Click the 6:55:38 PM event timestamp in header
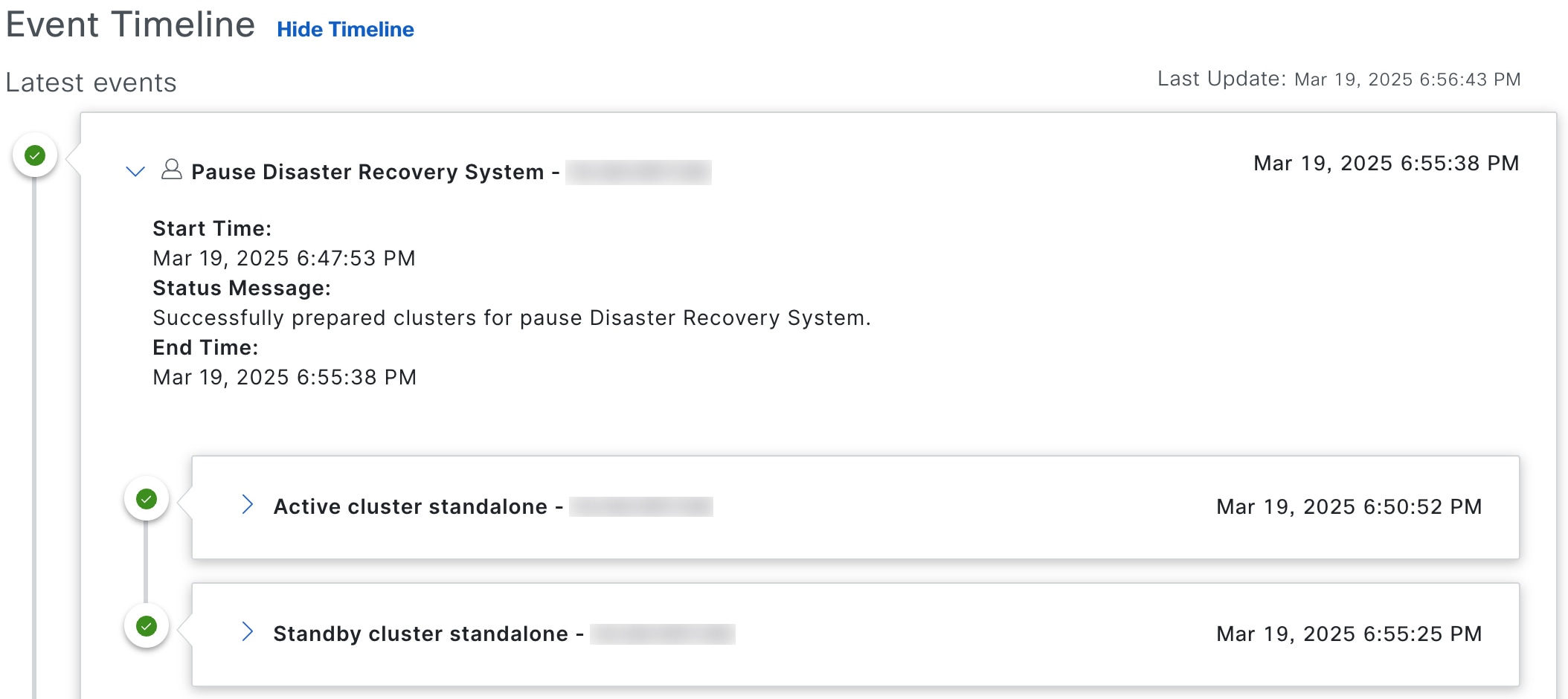This screenshot has height=699, width=1568. click(x=1386, y=164)
